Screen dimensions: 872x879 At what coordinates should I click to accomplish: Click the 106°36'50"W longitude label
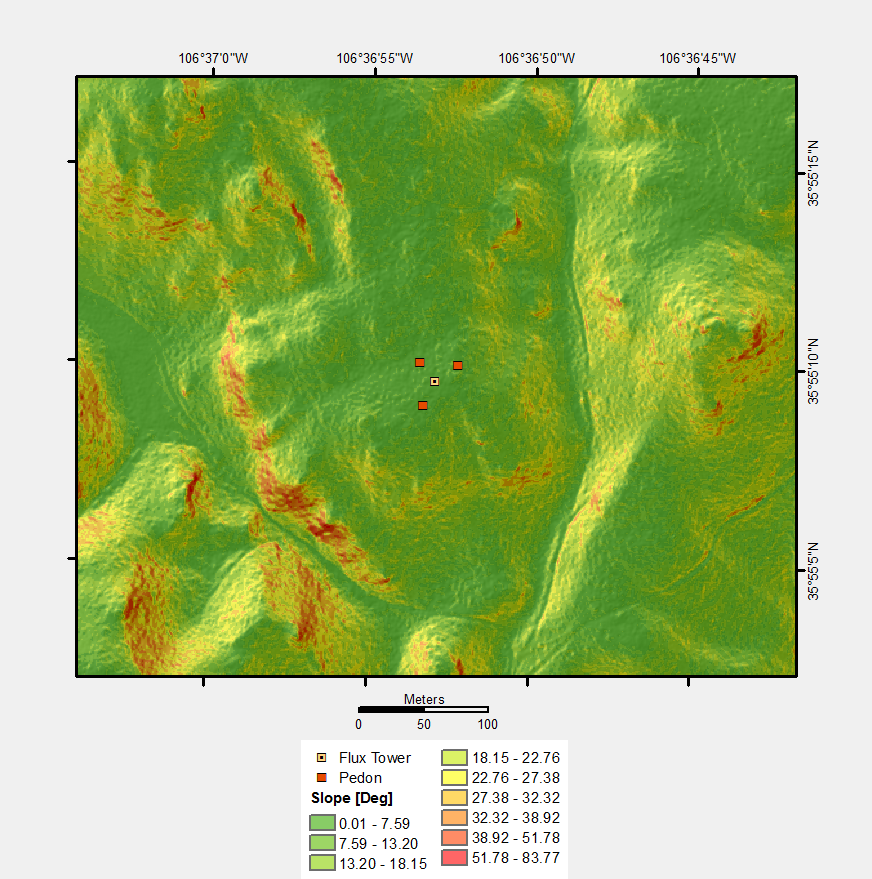click(x=536, y=58)
